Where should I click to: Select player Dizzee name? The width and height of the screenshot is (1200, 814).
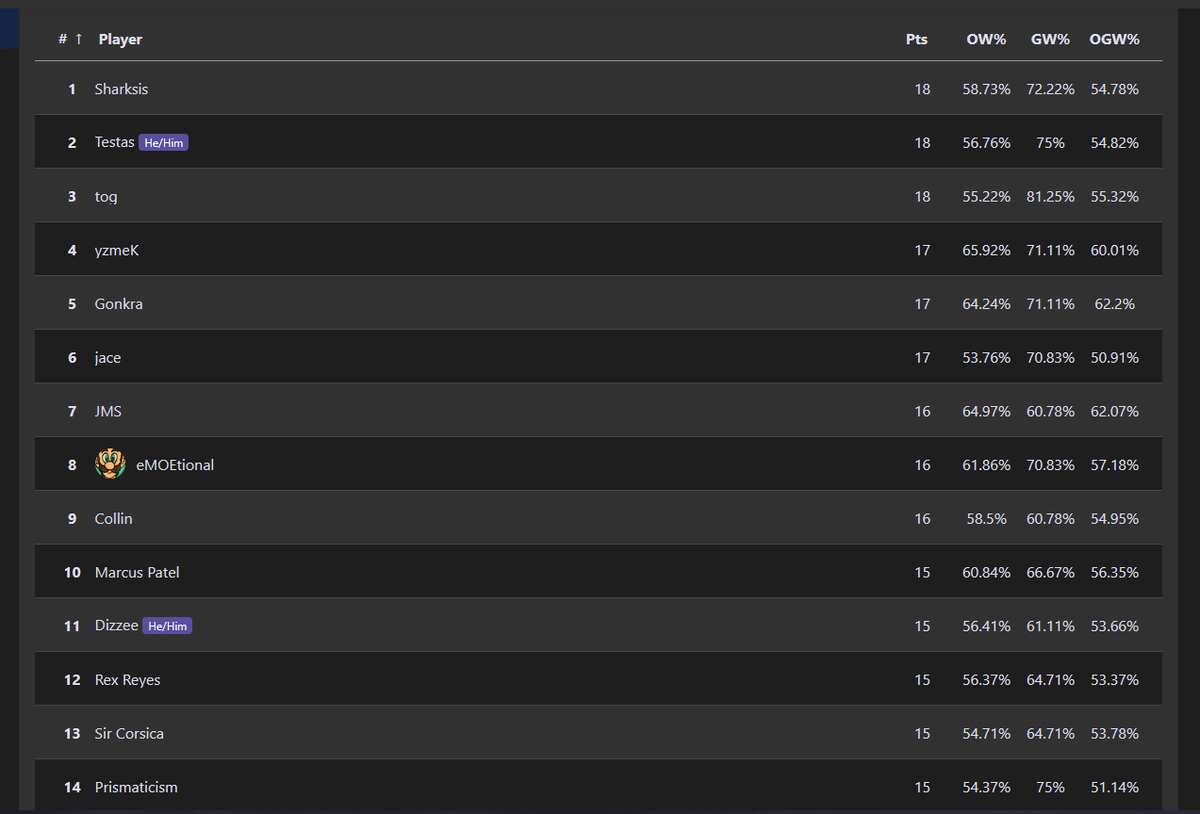(x=116, y=626)
